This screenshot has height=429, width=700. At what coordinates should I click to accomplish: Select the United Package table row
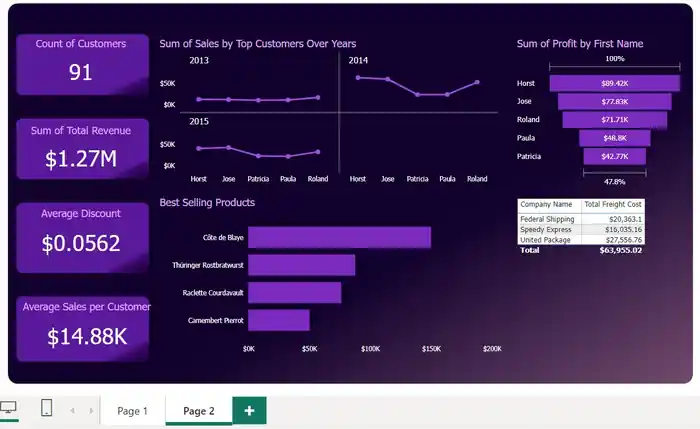coord(581,240)
